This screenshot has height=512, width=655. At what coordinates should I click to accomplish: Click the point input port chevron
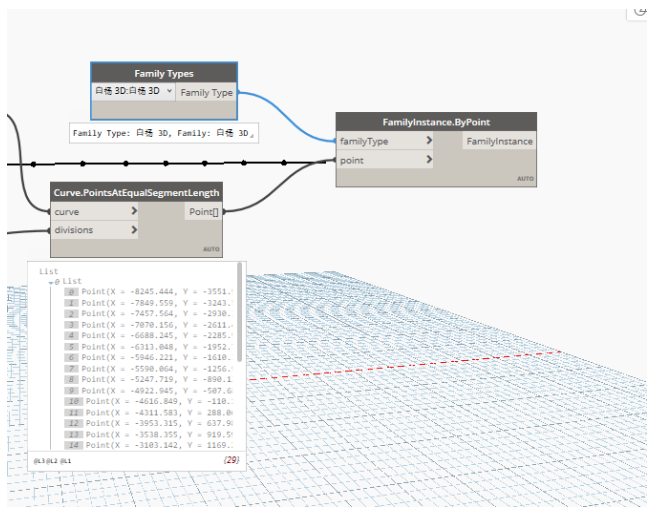[x=429, y=160]
